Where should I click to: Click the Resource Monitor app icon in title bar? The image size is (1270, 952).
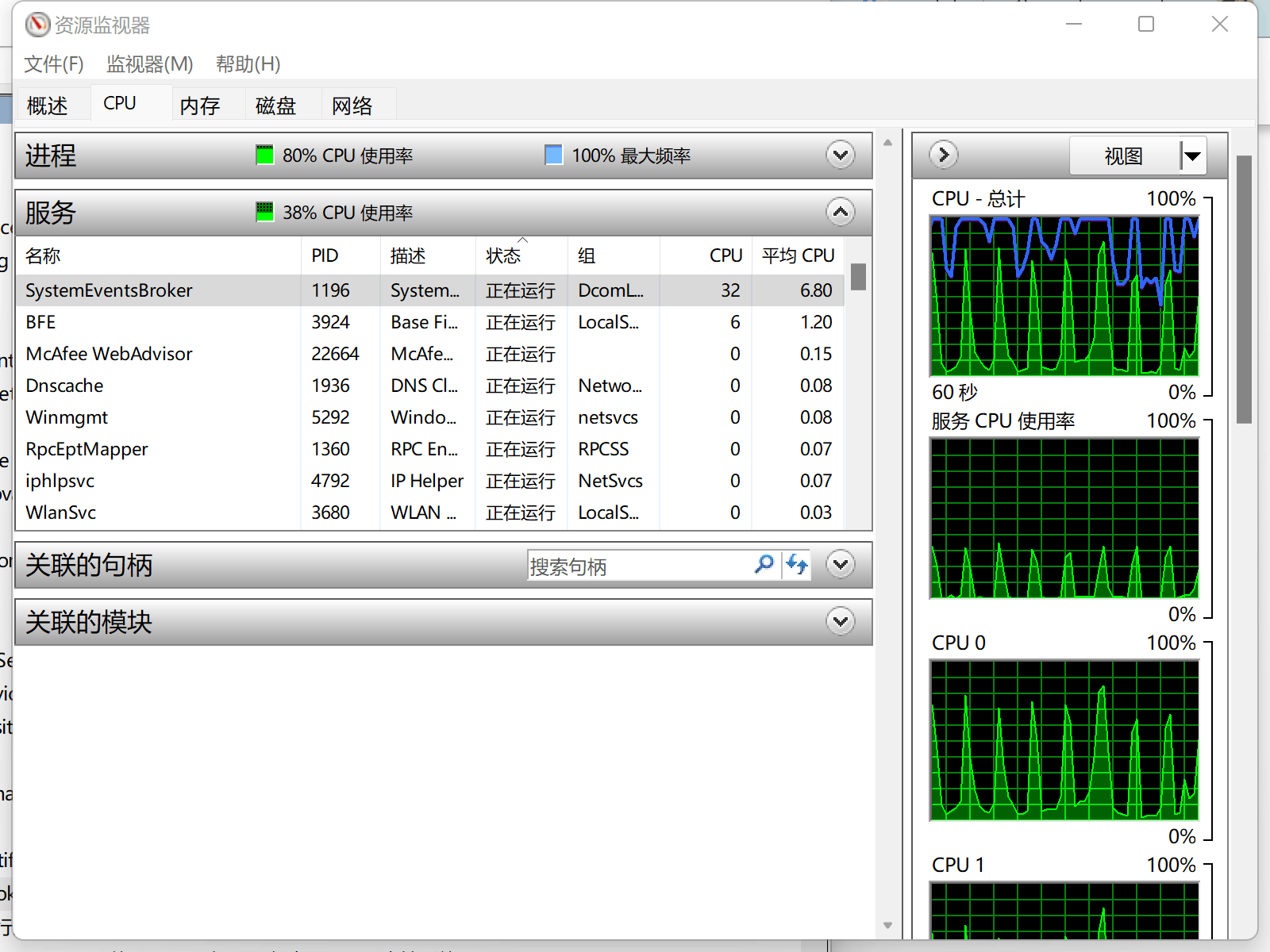pos(37,25)
